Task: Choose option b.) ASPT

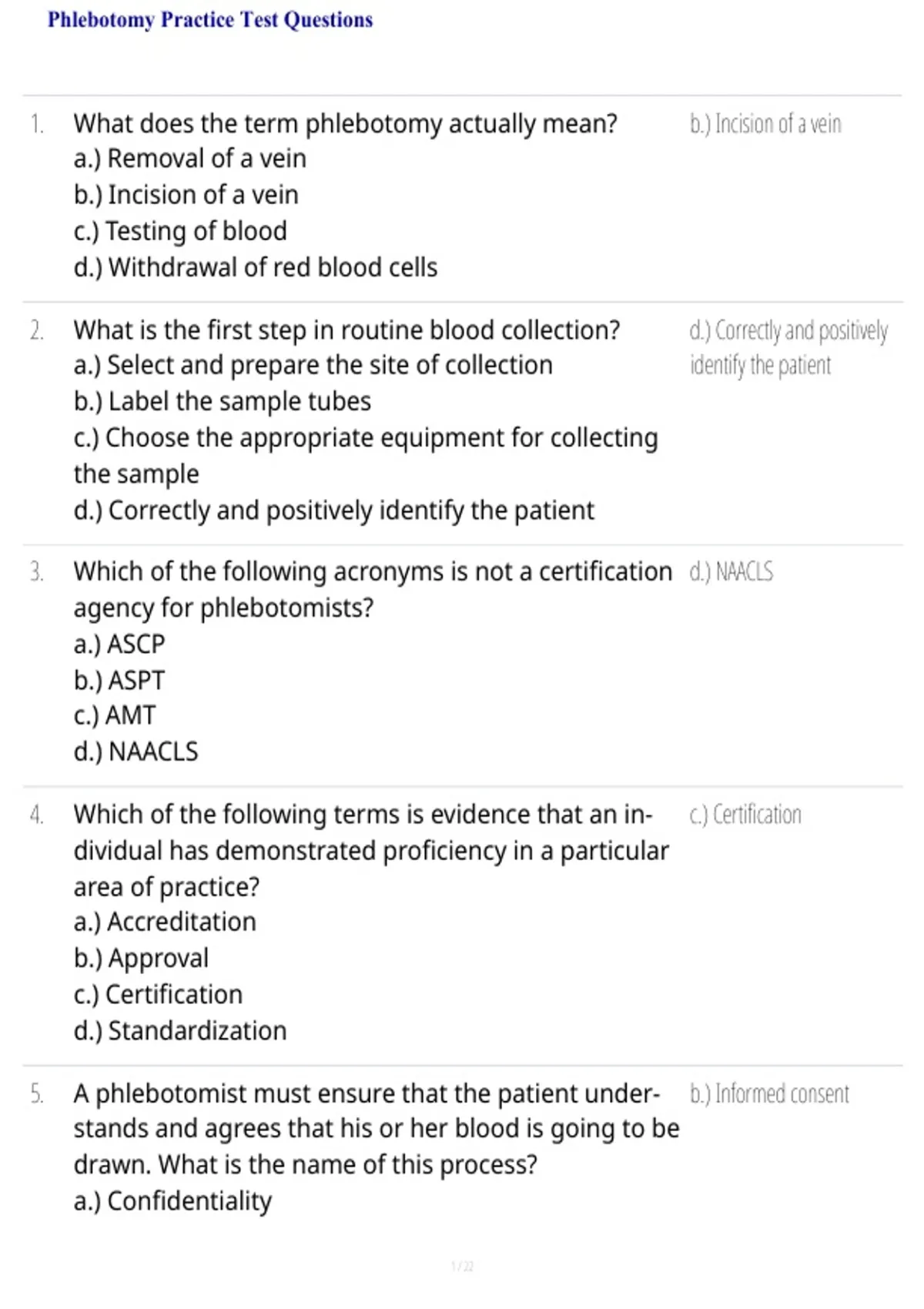Action: (119, 681)
